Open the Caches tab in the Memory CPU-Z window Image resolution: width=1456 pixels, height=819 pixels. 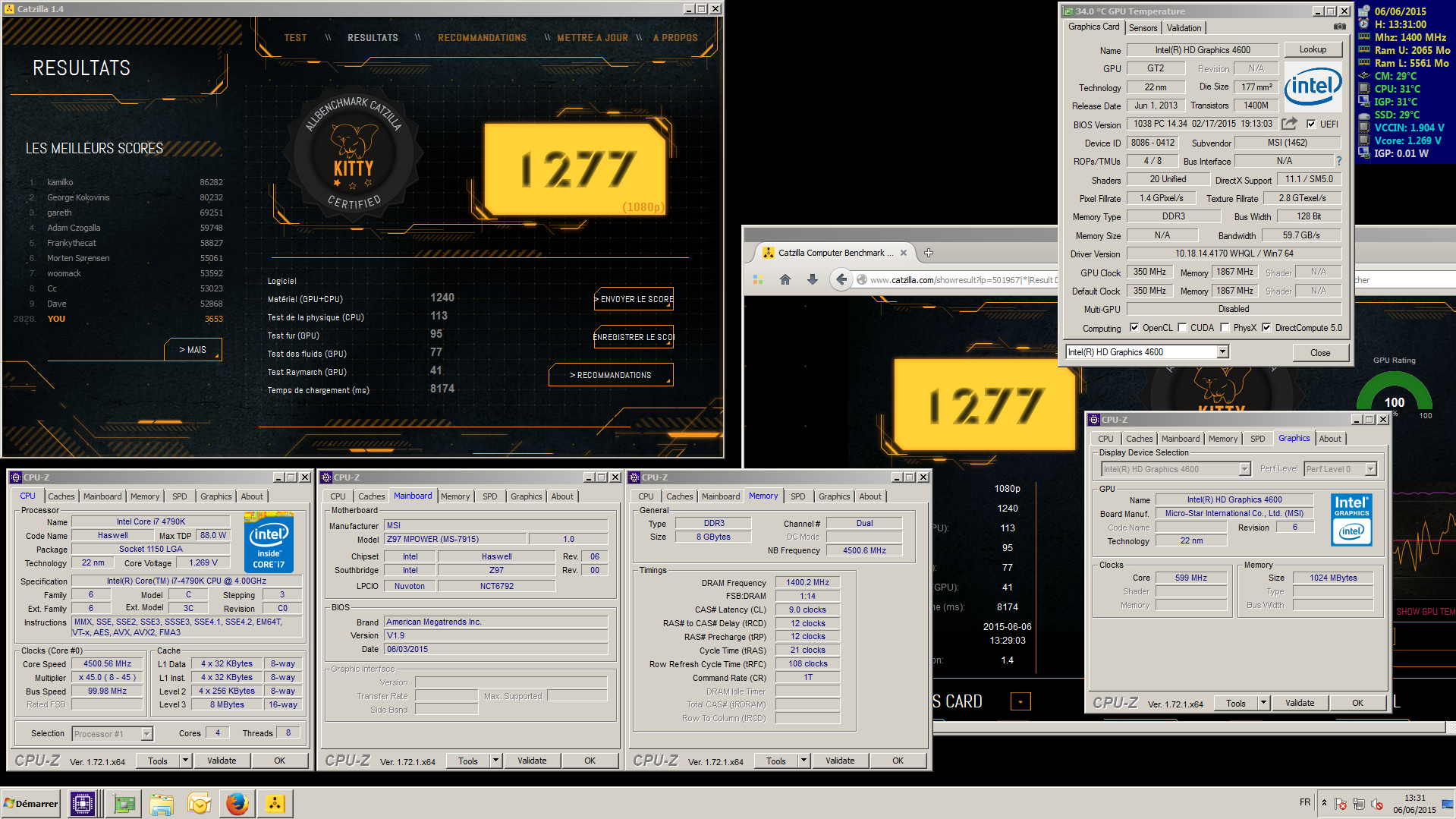[680, 496]
